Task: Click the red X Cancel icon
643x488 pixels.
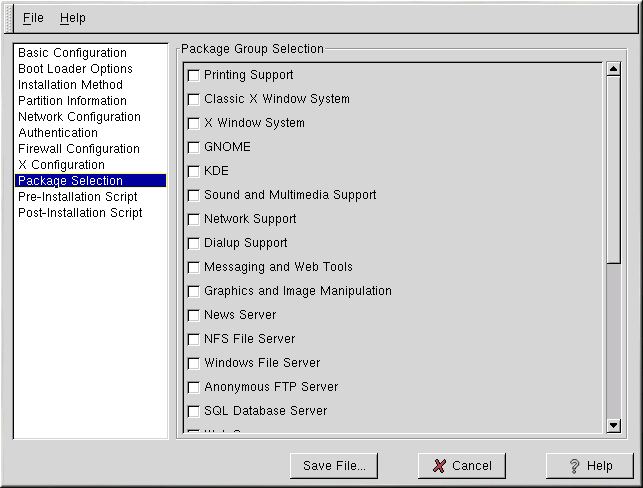Action: click(x=439, y=466)
